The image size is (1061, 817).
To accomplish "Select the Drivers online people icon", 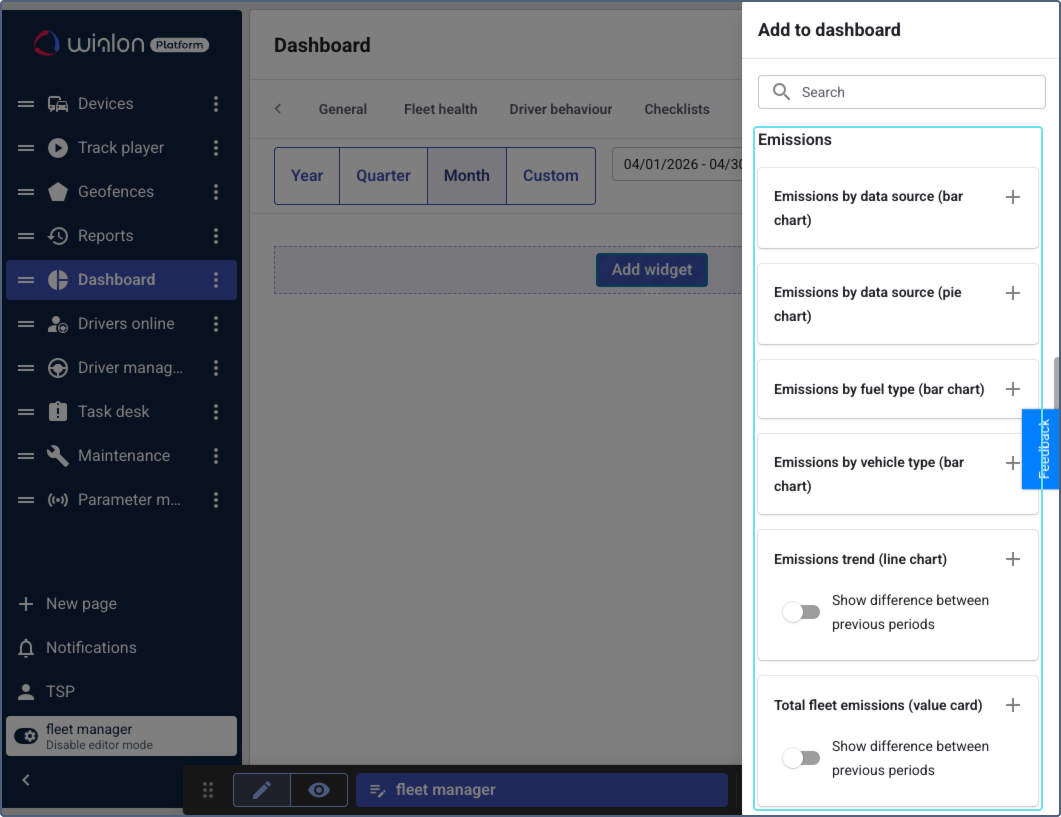I will point(58,323).
